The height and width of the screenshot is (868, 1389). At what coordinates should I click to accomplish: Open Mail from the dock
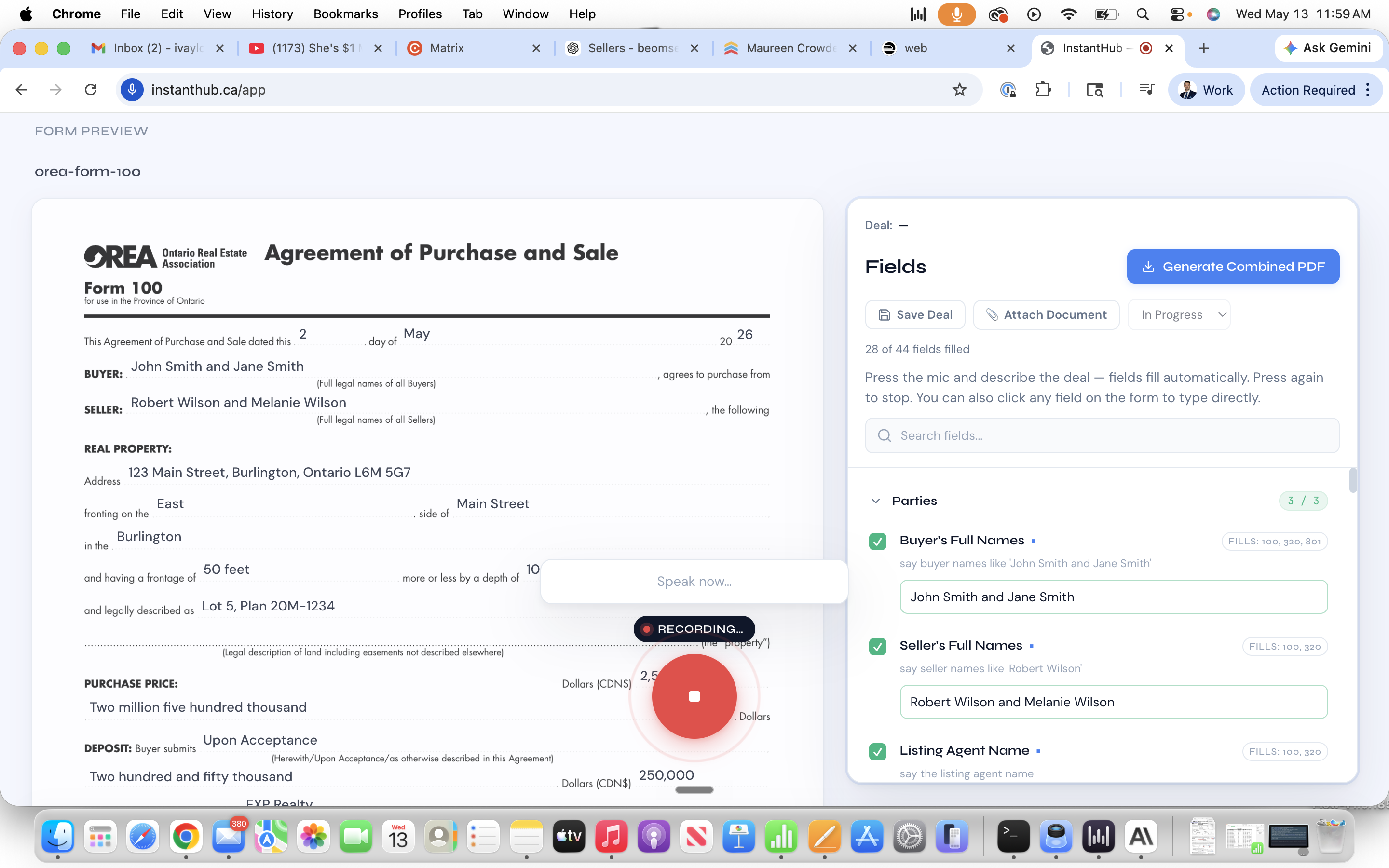(228, 836)
